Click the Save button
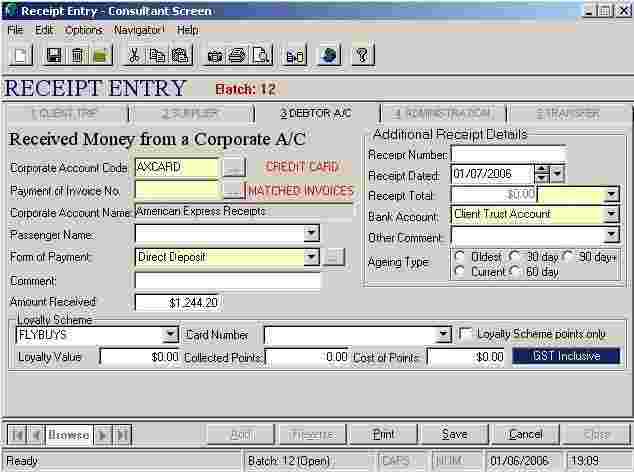Image resolution: width=634 pixels, height=472 pixels. 454,434
